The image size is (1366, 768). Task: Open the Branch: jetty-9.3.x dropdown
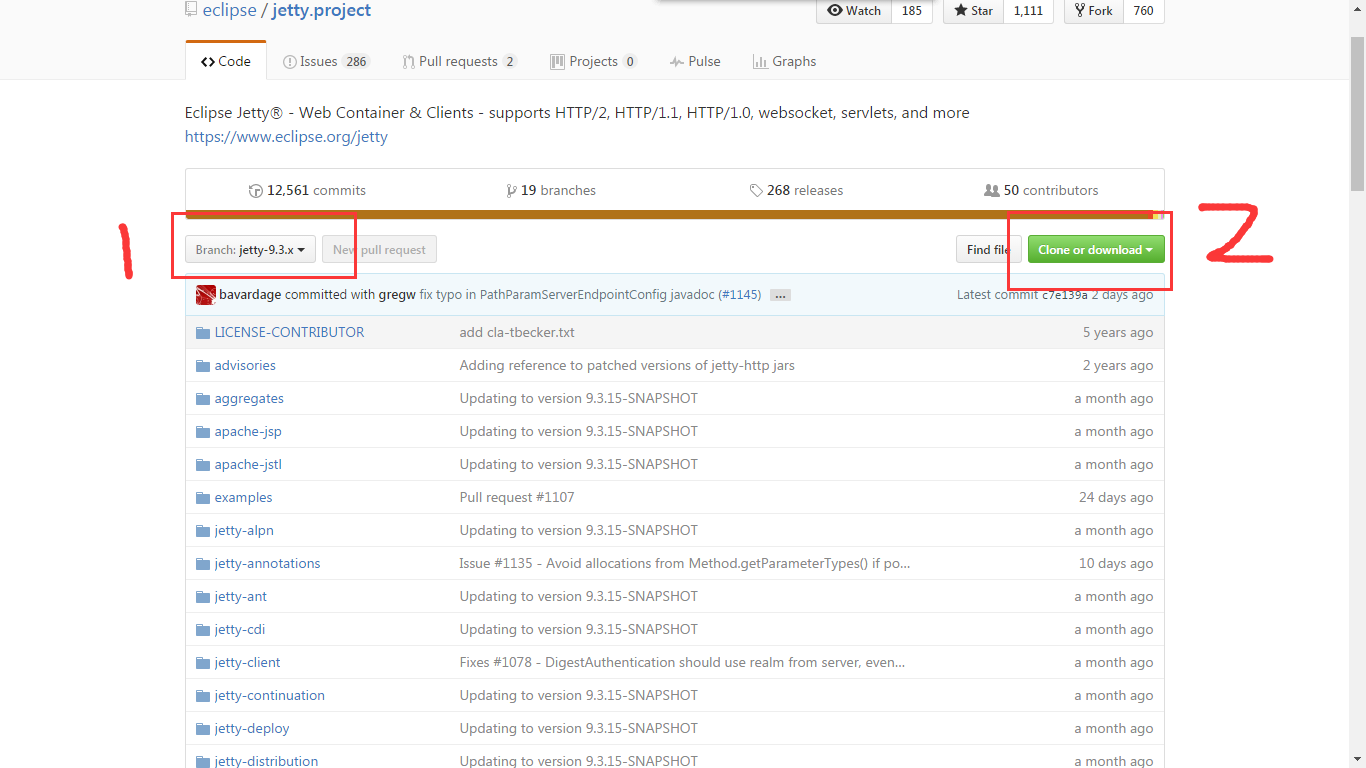(x=250, y=250)
